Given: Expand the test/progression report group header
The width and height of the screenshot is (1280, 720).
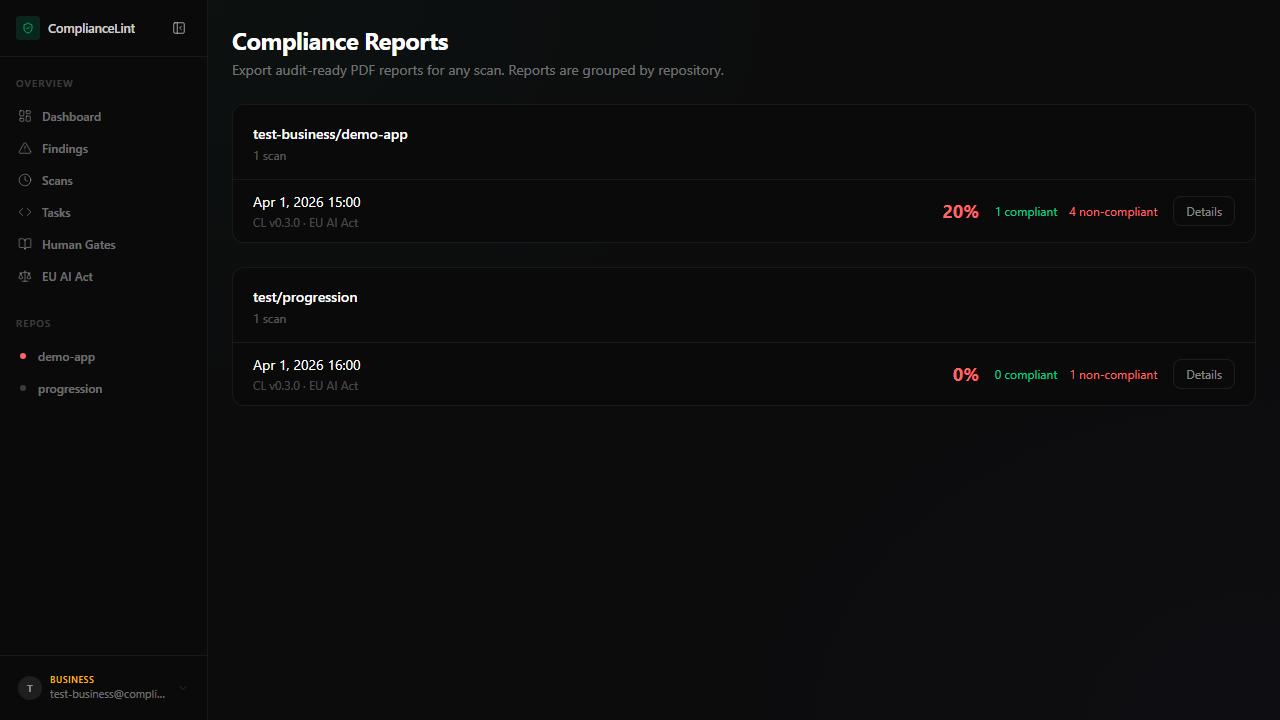Looking at the screenshot, I should coord(743,306).
